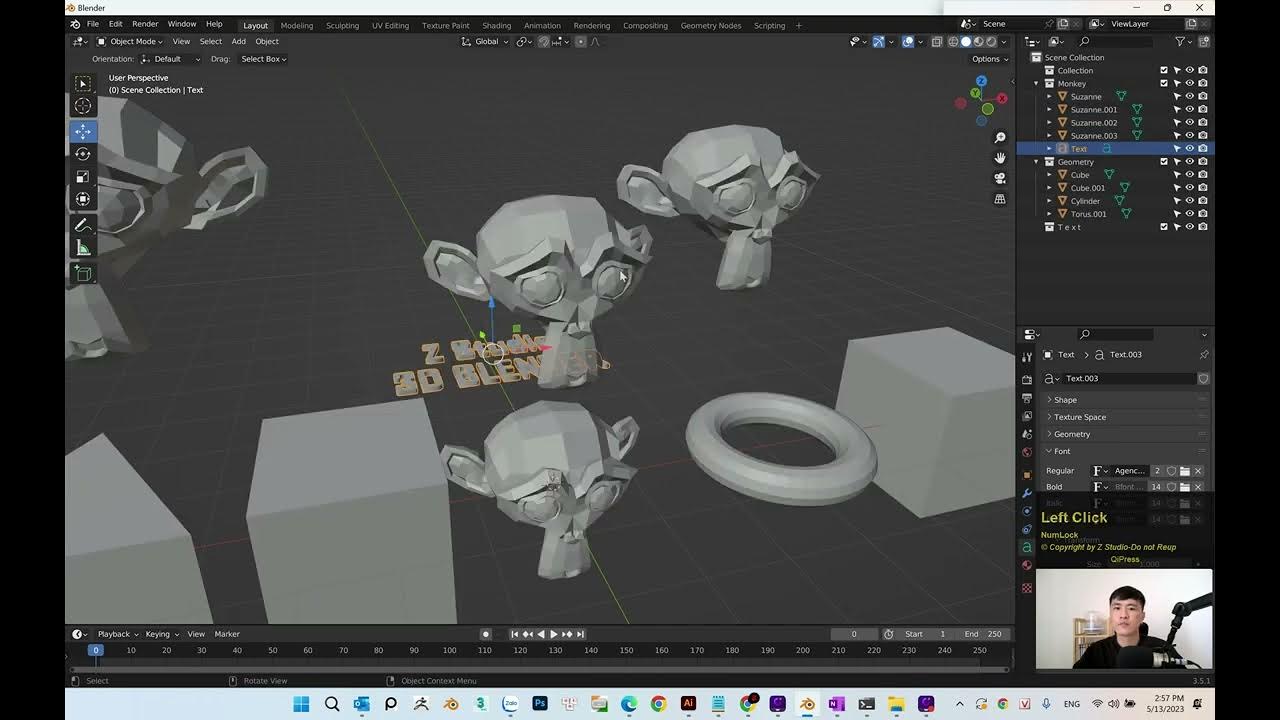
Task: Click the pin icon in Properties header
Action: (x=1203, y=355)
